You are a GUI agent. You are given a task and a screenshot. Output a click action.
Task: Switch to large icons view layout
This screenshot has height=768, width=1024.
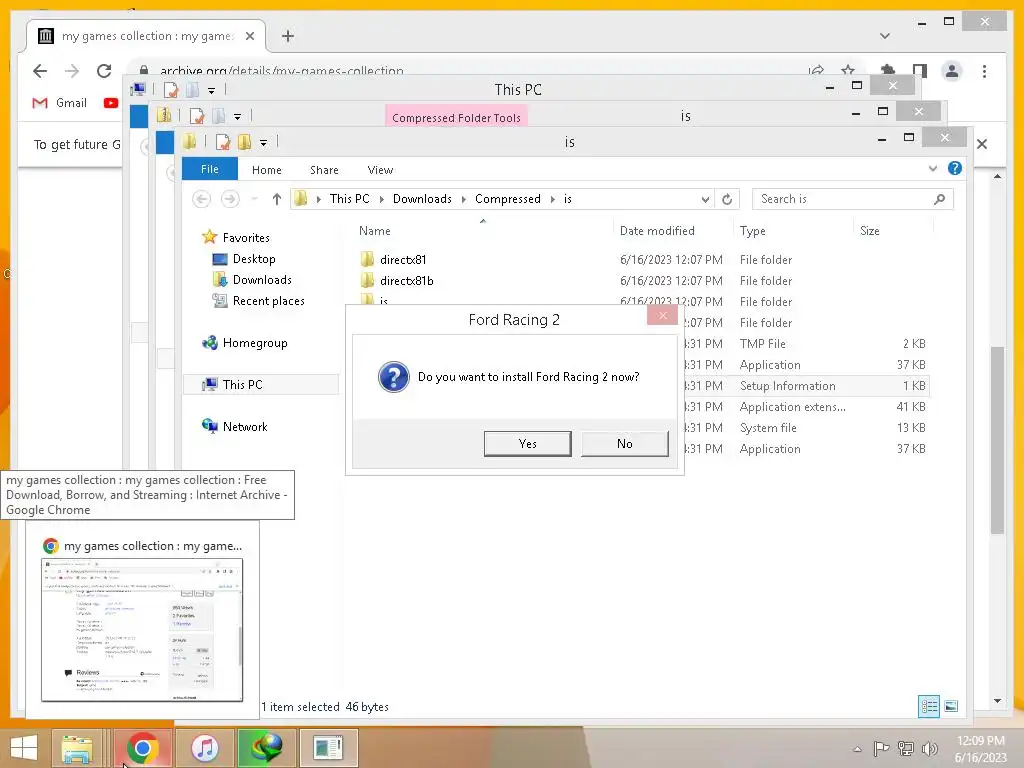coord(951,706)
